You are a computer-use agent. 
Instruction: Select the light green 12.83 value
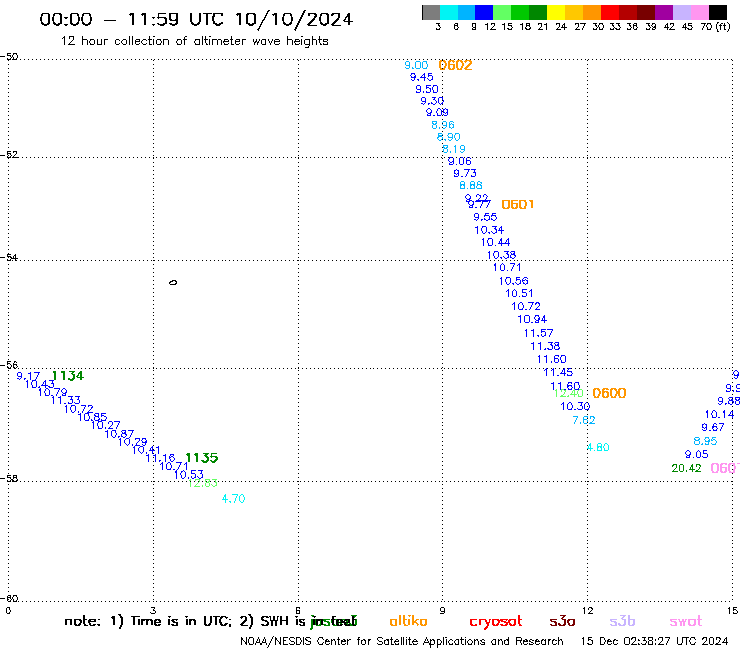pyautogui.click(x=203, y=483)
